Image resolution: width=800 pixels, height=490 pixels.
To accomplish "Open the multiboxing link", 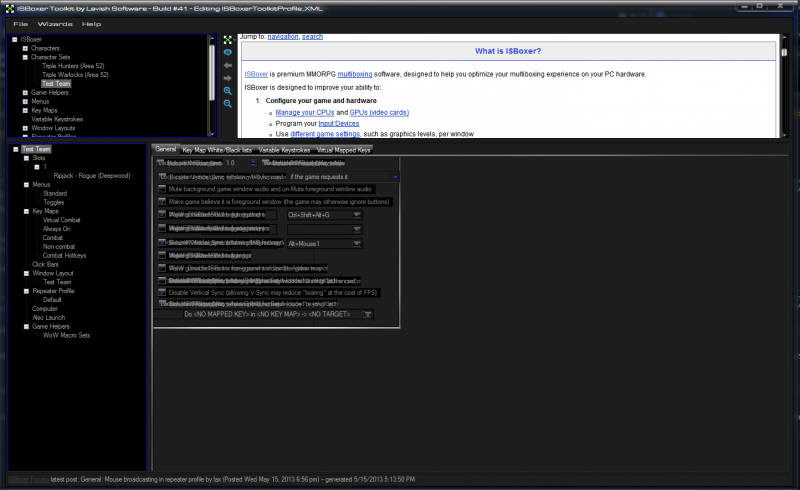I will coord(355,74).
